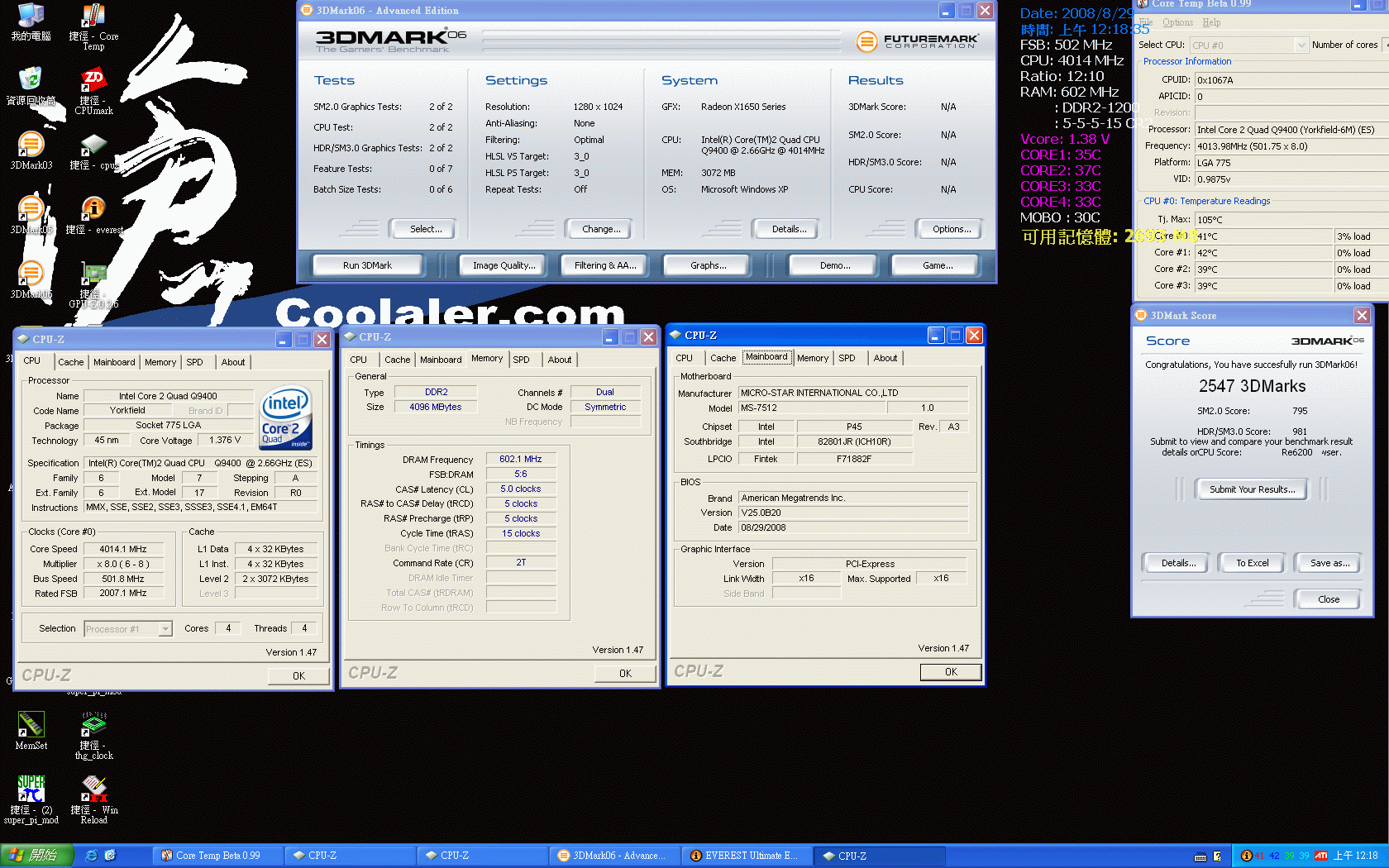This screenshot has width=1389, height=868.
Task: Click the Core Speed value 4014.1 MHz
Action: pos(122,549)
